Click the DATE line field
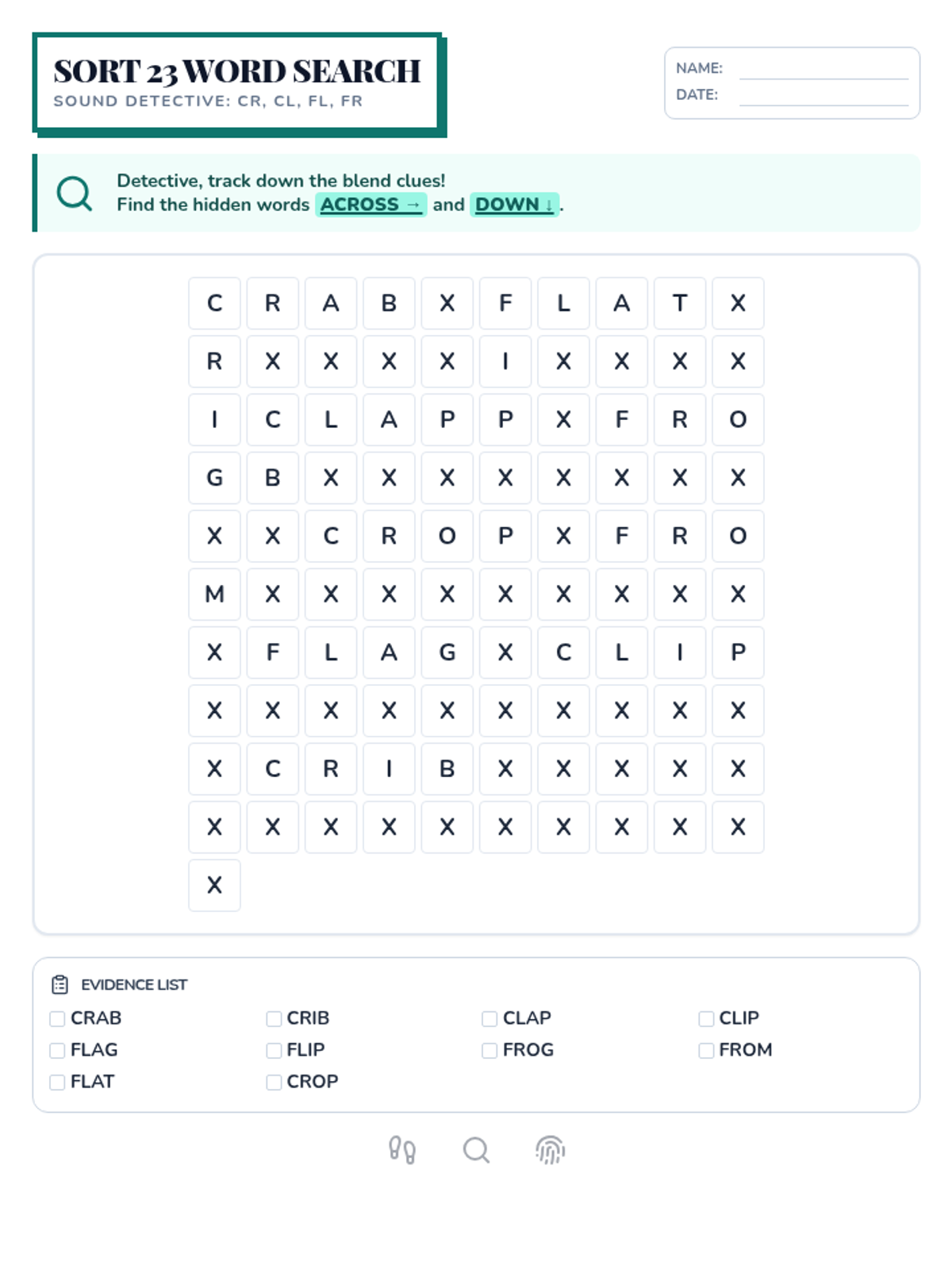 [823, 96]
